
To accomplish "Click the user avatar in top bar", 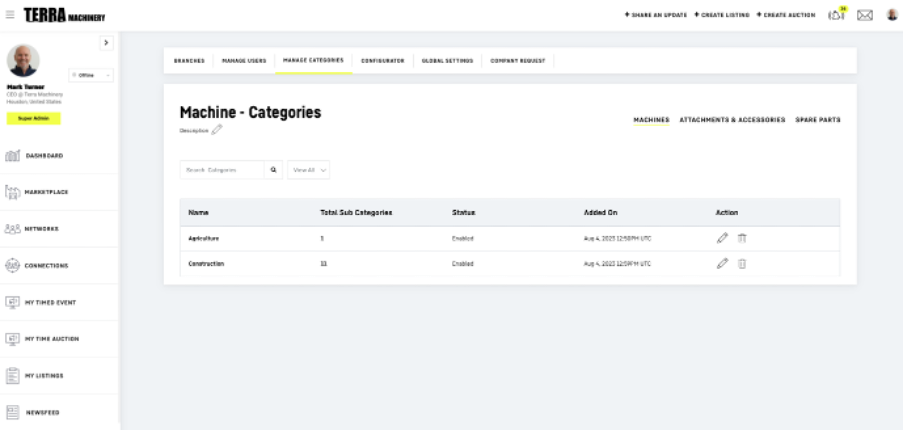I will tap(891, 15).
